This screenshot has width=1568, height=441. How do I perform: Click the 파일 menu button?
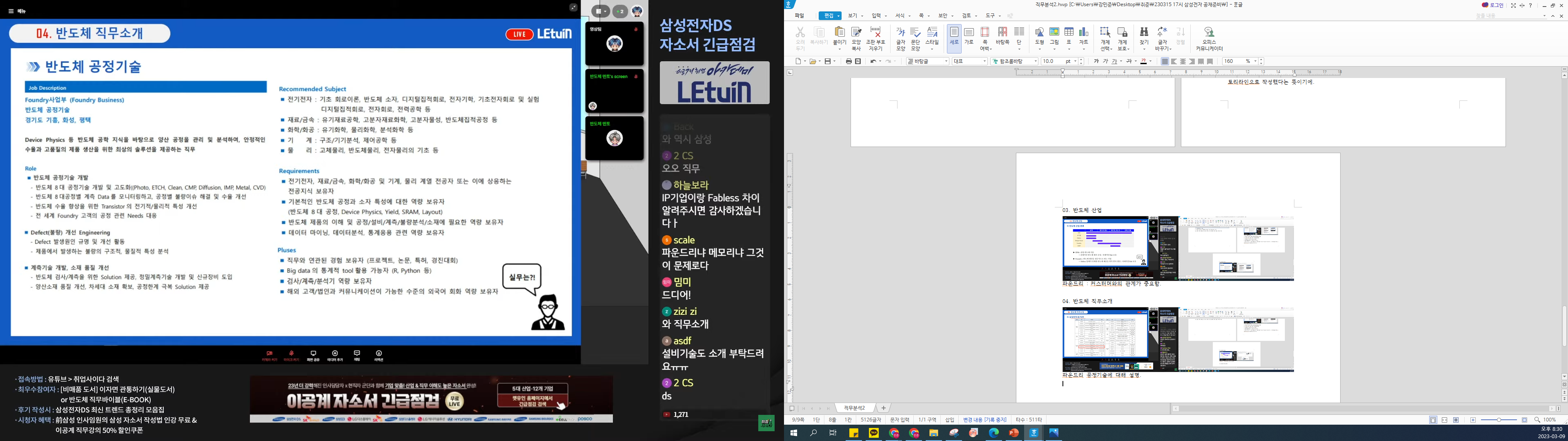point(799,16)
